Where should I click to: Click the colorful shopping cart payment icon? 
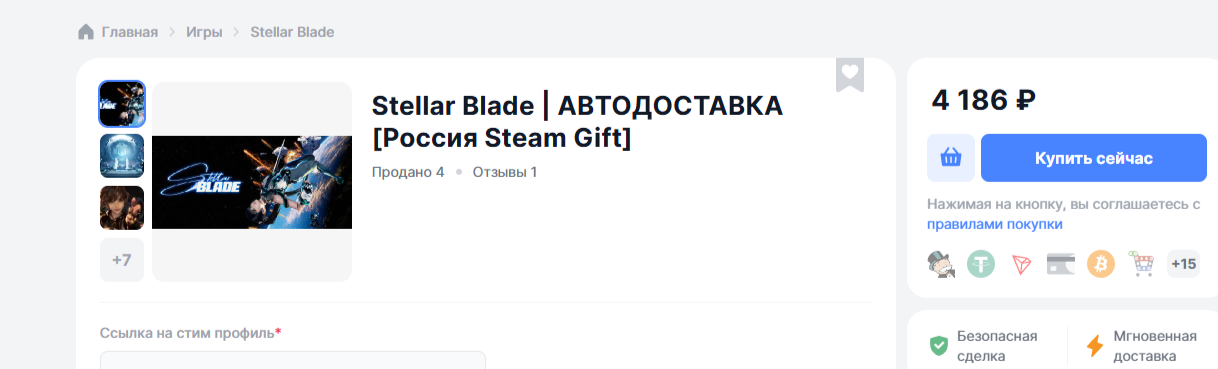[1141, 264]
